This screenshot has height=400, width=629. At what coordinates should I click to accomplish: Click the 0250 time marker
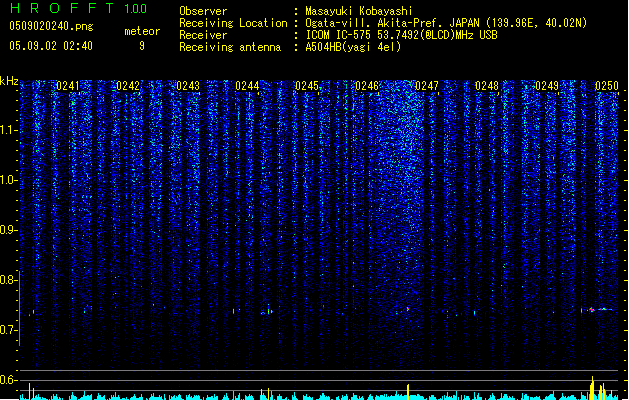point(607,86)
